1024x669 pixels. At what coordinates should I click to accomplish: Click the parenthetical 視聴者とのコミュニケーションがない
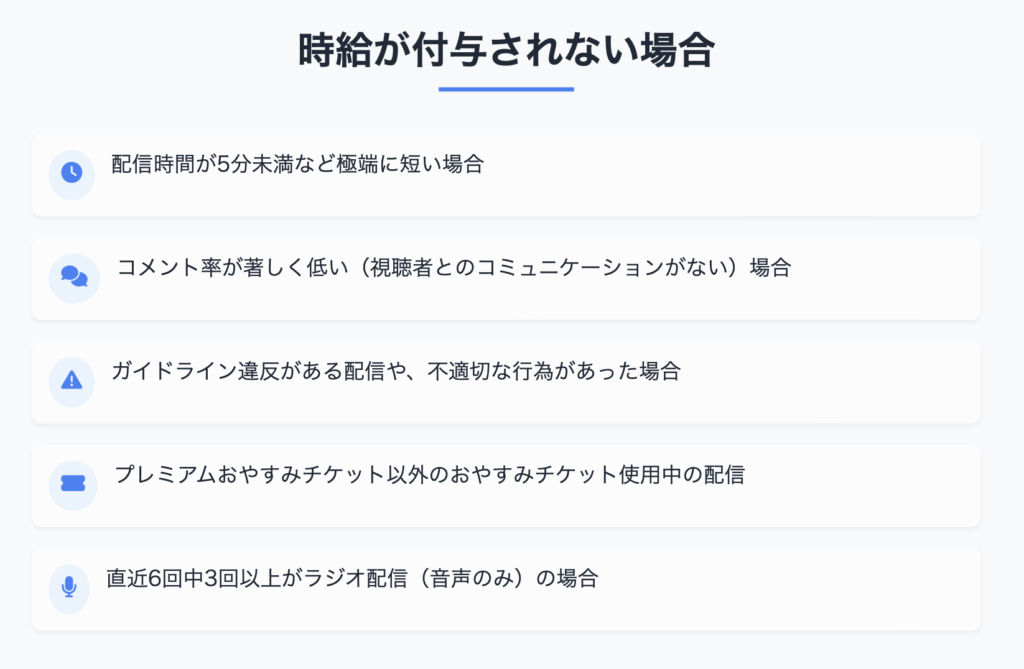click(549, 267)
